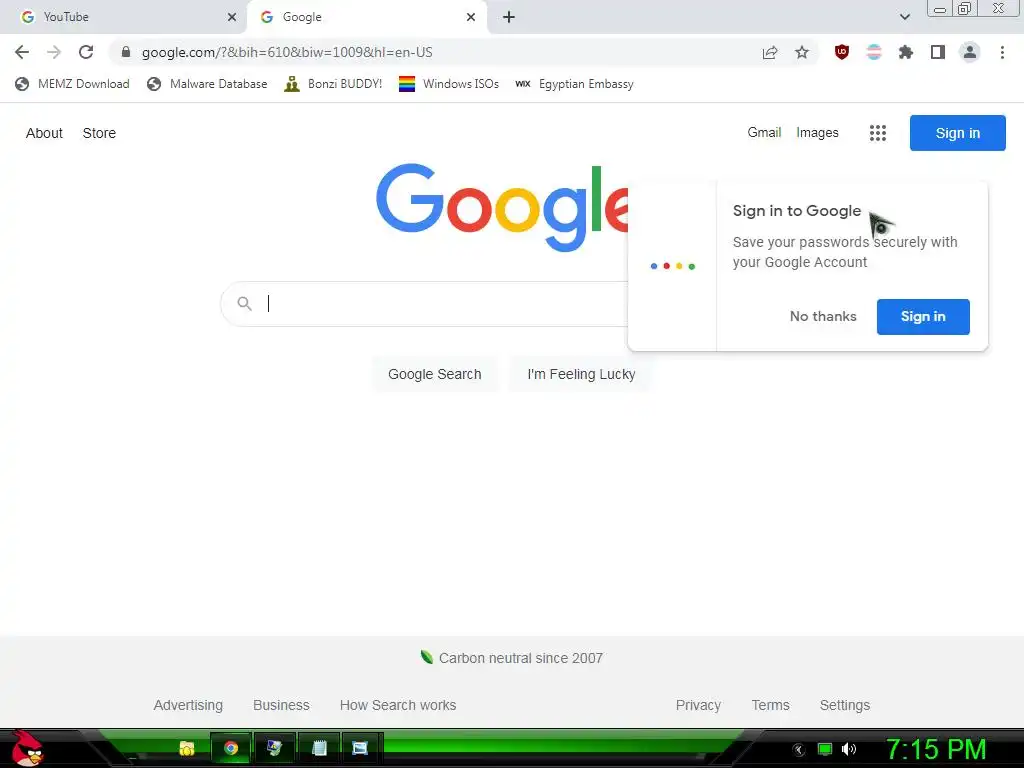Click the Google Search button
Image resolution: width=1024 pixels, height=768 pixels.
[x=434, y=374]
